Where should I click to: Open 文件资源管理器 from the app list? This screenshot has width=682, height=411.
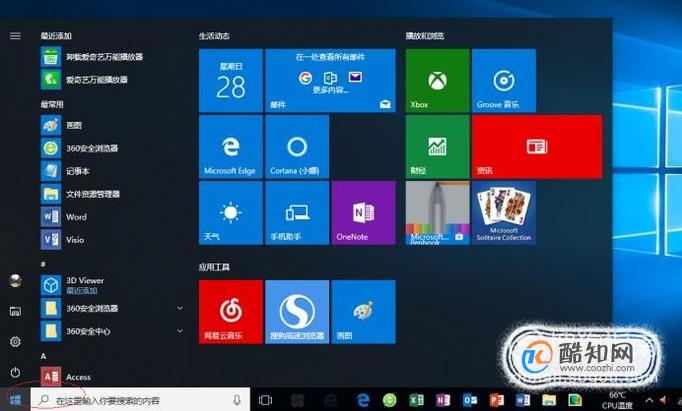80,194
